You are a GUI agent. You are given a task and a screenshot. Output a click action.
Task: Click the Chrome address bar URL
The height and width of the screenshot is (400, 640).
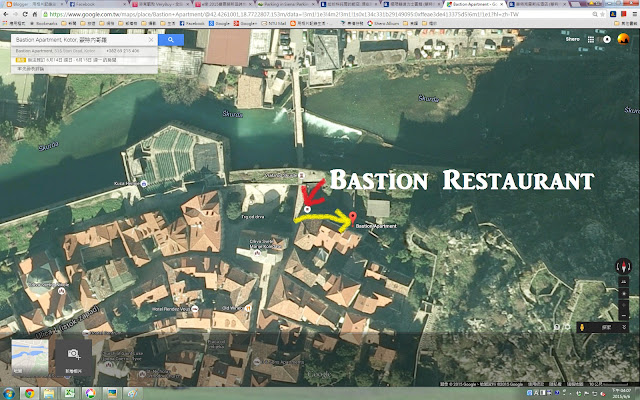point(284,14)
